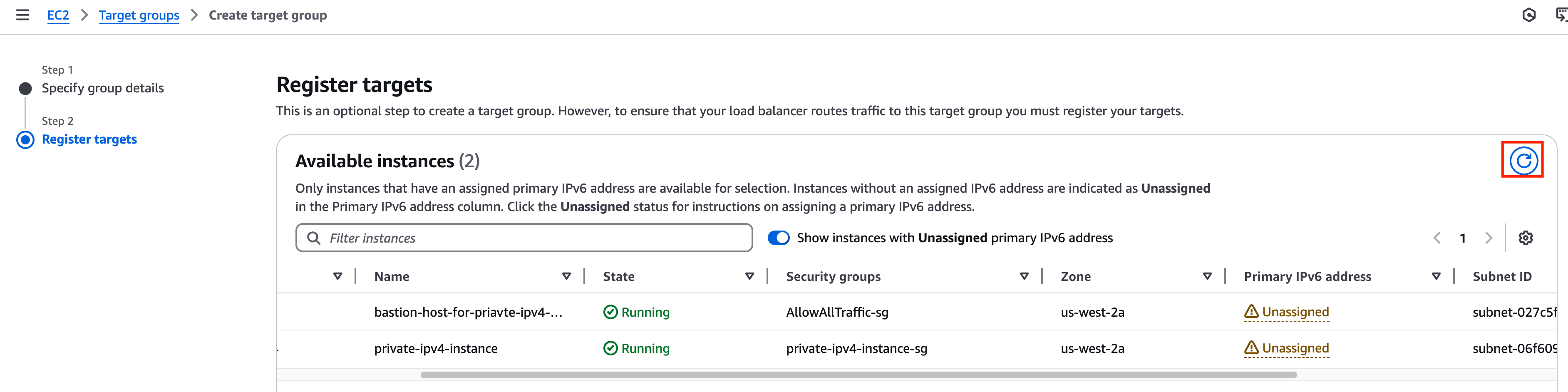Open Target groups breadcrumb link
The width and height of the screenshot is (1568, 392).
click(x=139, y=15)
